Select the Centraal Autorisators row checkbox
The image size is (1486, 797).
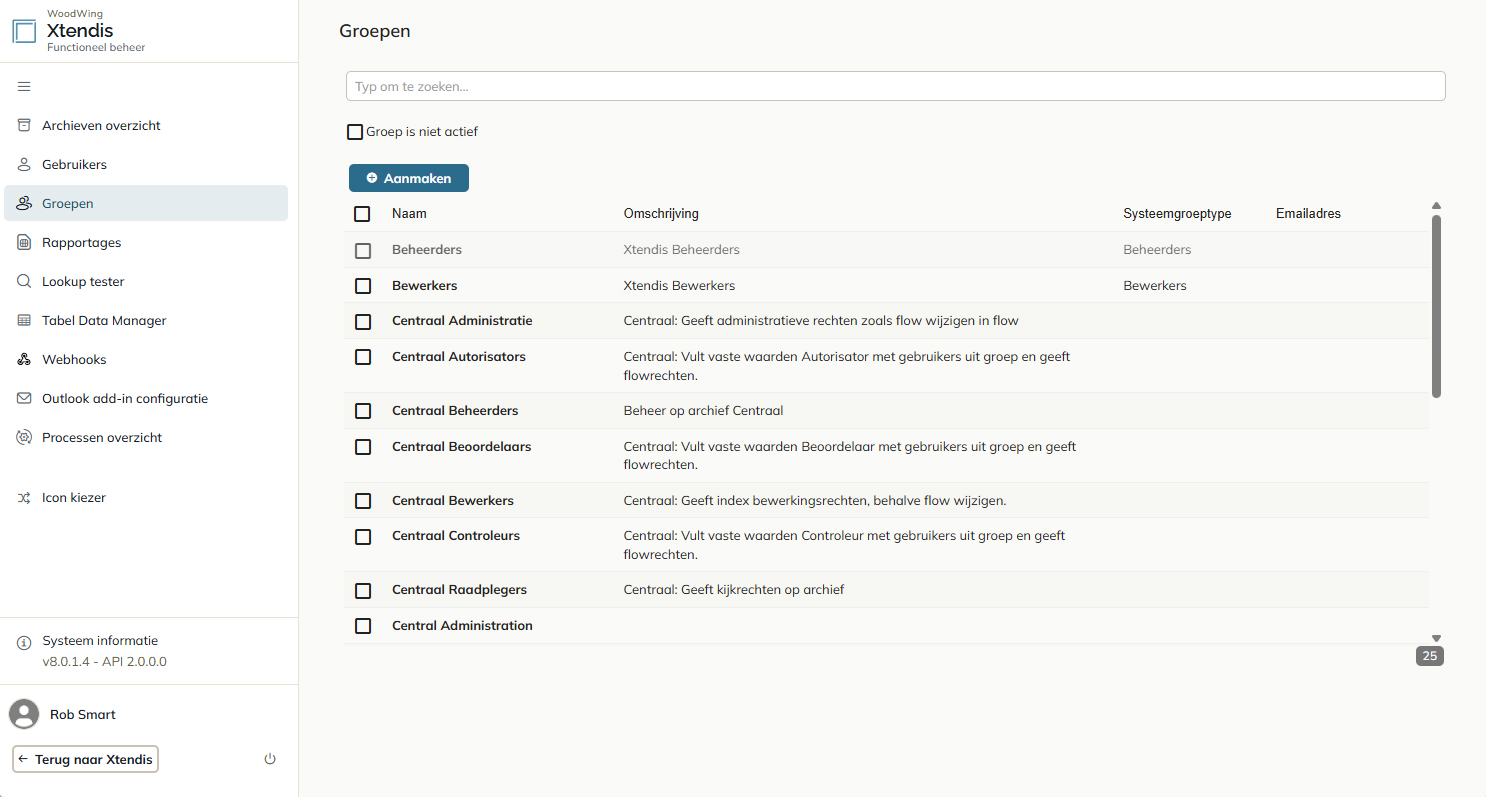[x=363, y=357]
